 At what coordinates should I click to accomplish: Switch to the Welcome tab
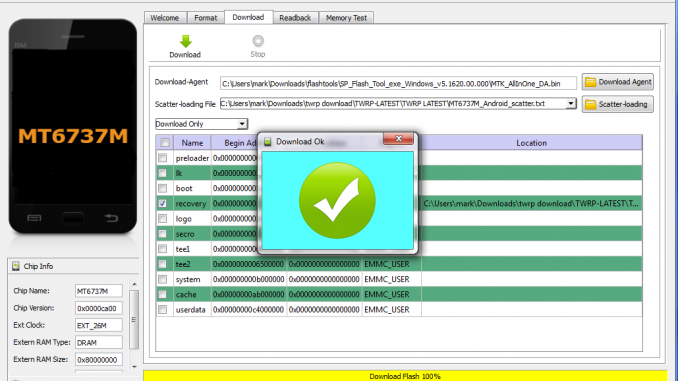point(165,18)
